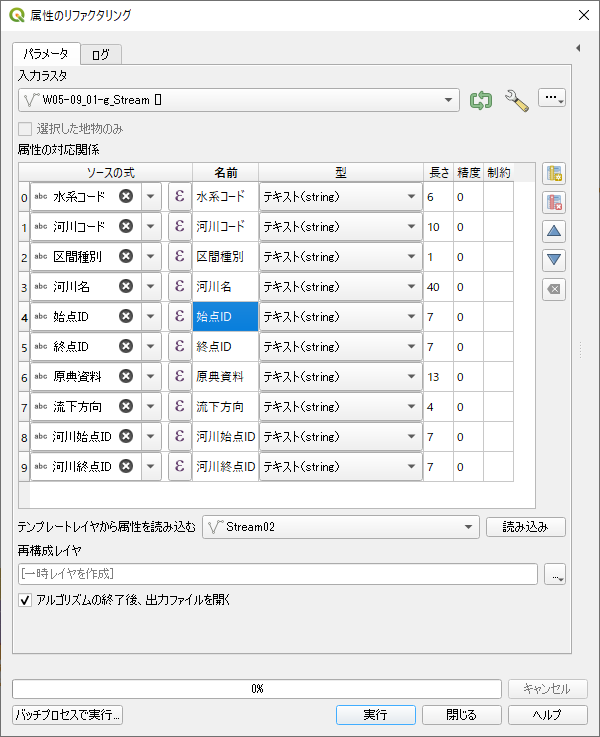Select the パラメータ tab
This screenshot has width=600, height=737.
(45, 53)
